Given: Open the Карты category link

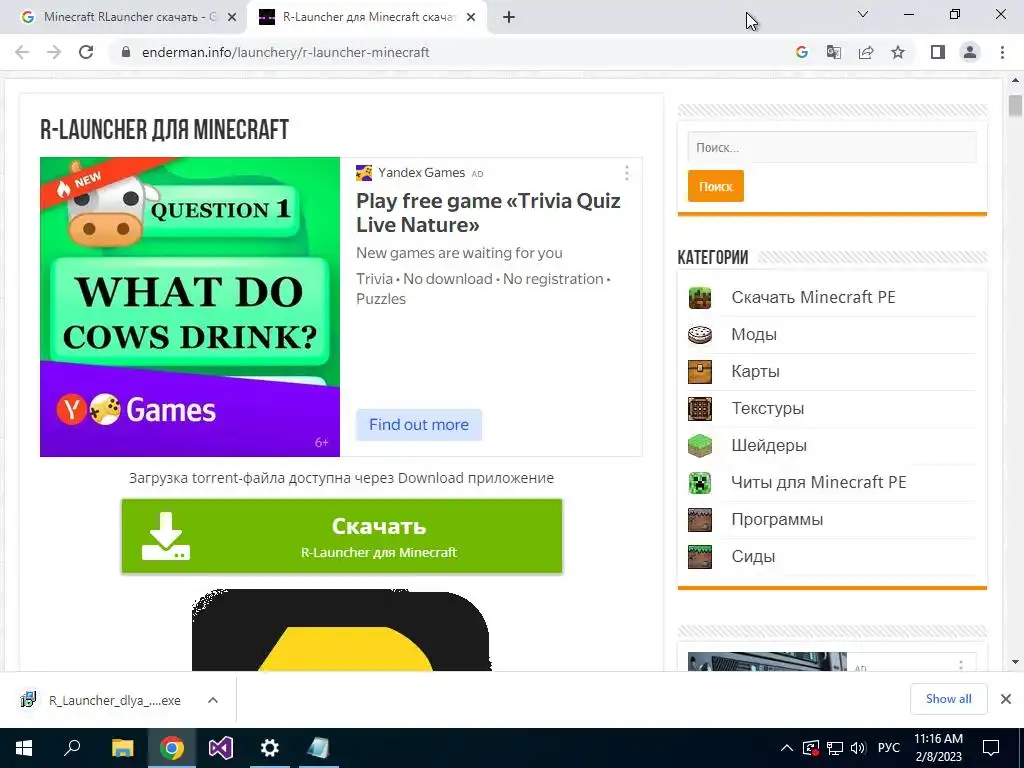Looking at the screenshot, I should tap(755, 372).
